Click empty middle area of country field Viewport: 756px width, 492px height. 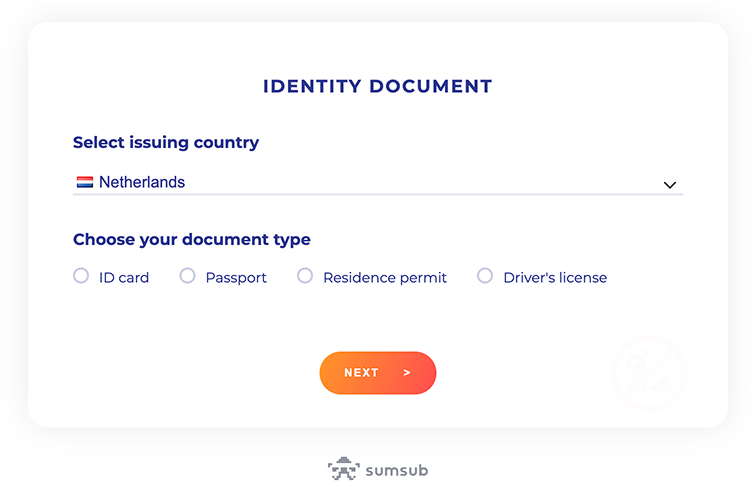(x=424, y=182)
